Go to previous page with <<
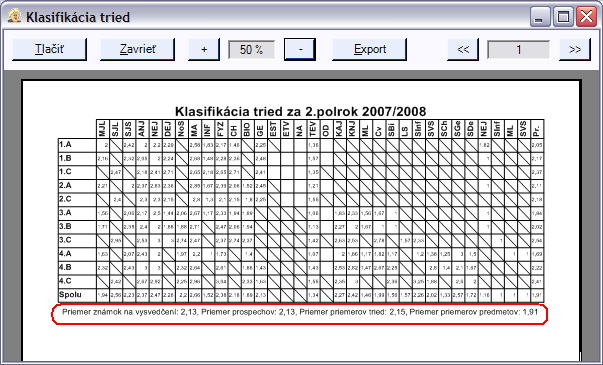Viewport: 603px width, 365px height. click(x=463, y=49)
